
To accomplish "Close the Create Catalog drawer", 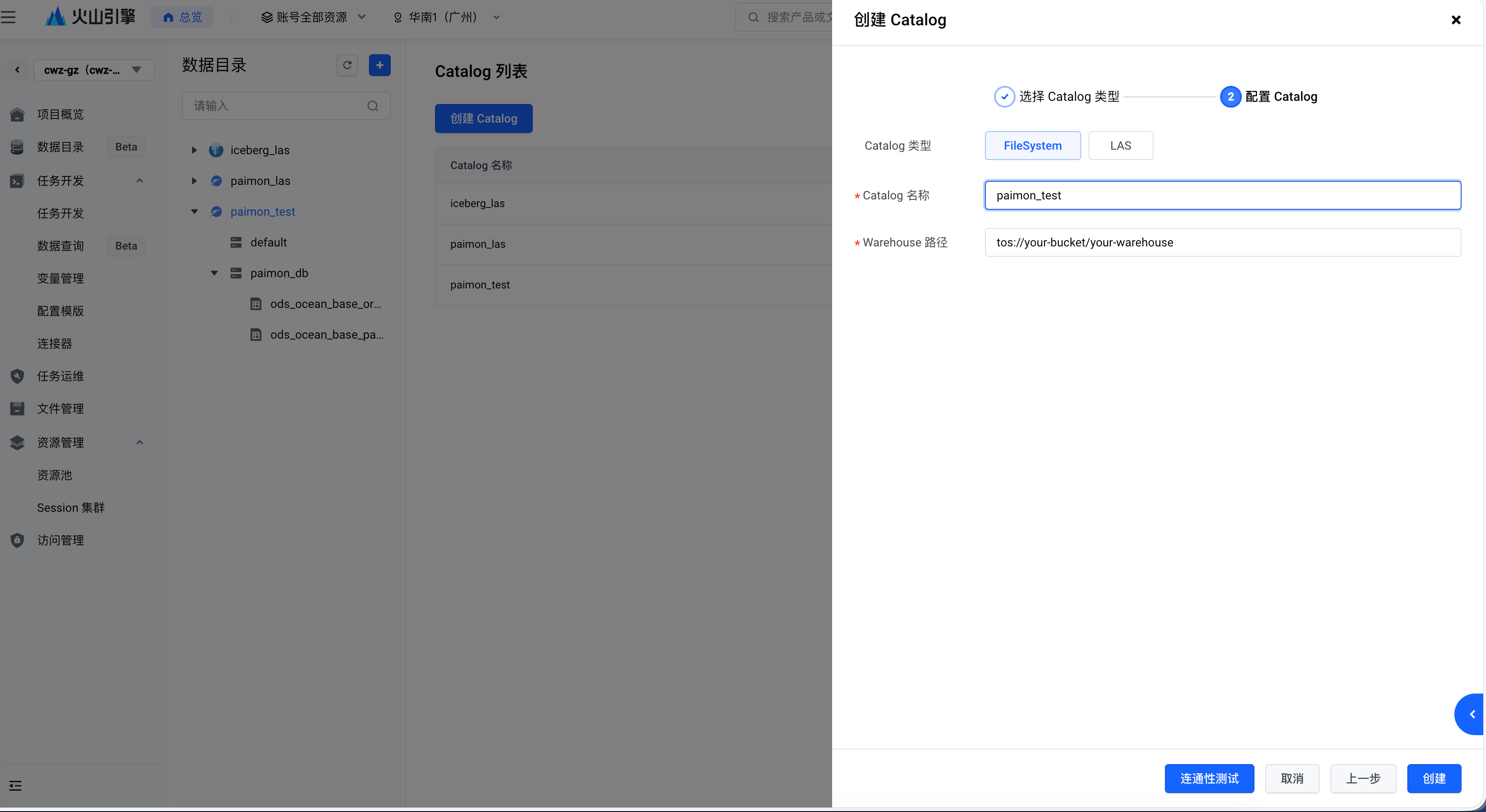I will click(1455, 20).
